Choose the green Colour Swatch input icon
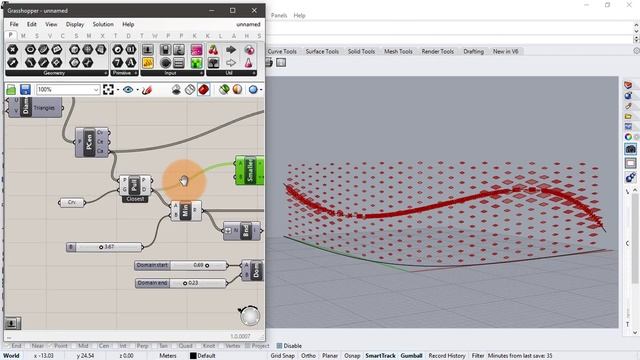This screenshot has width=640, height=360. pyautogui.click(x=196, y=63)
